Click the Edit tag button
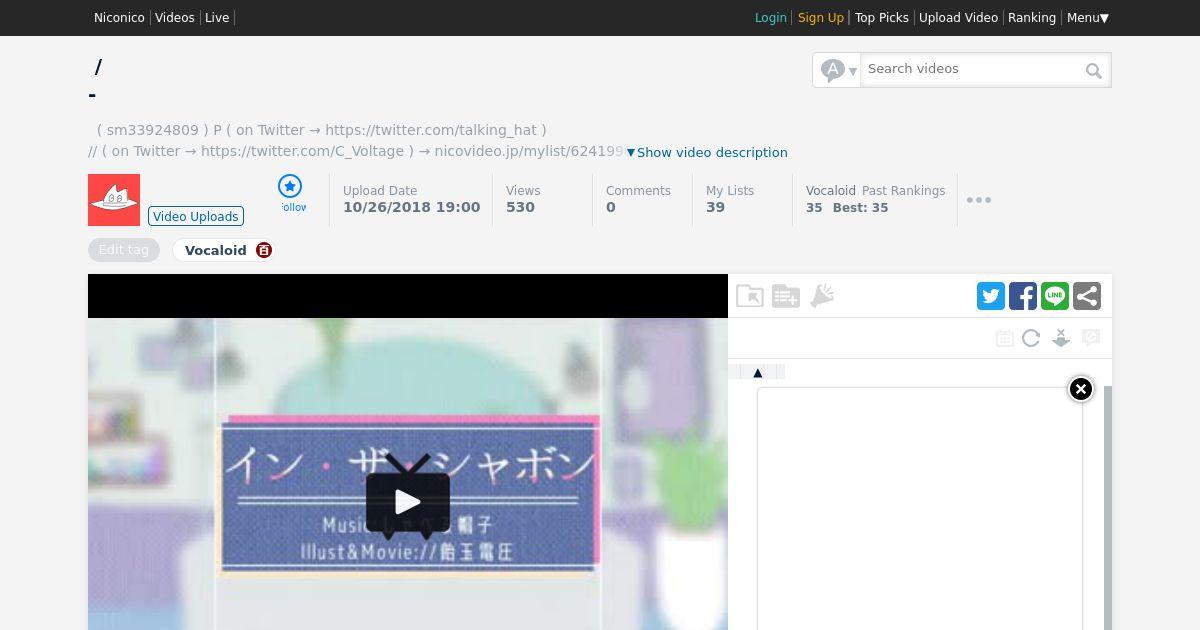 click(x=124, y=250)
